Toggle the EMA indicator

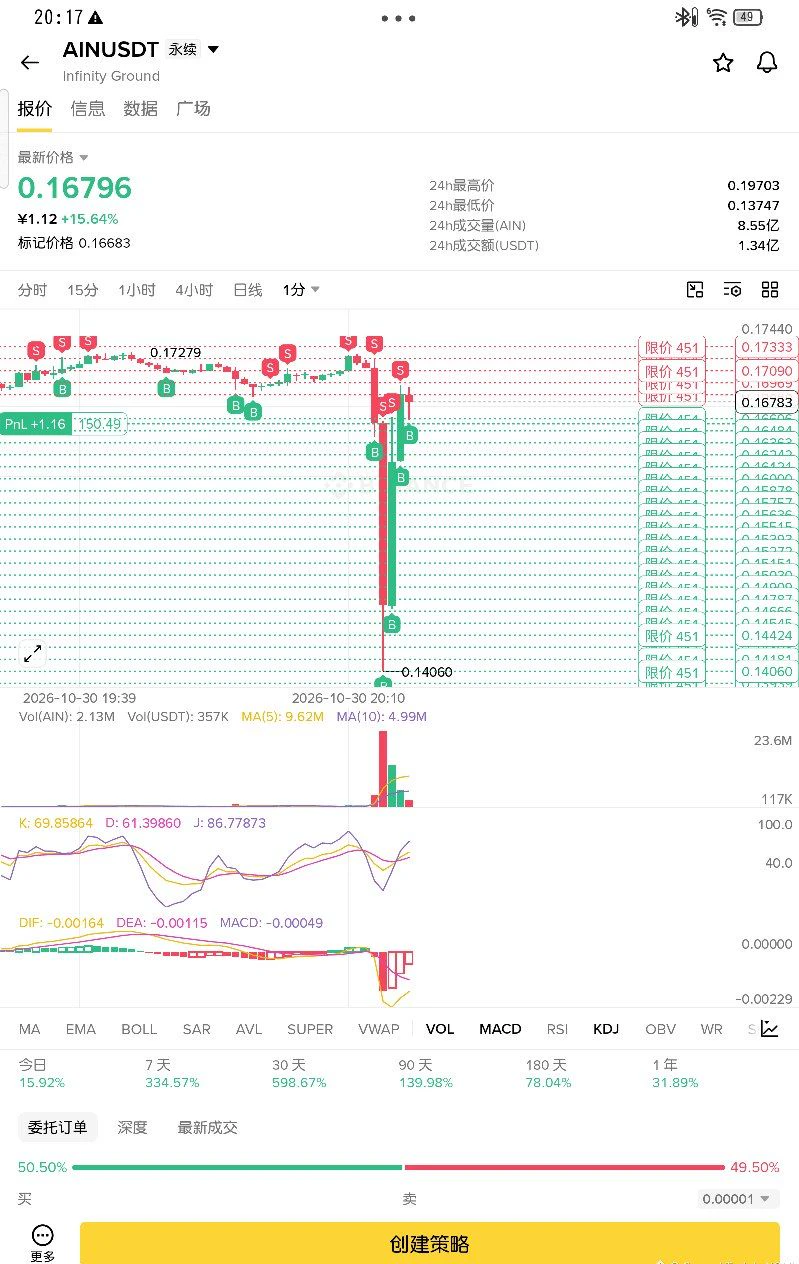[81, 1029]
